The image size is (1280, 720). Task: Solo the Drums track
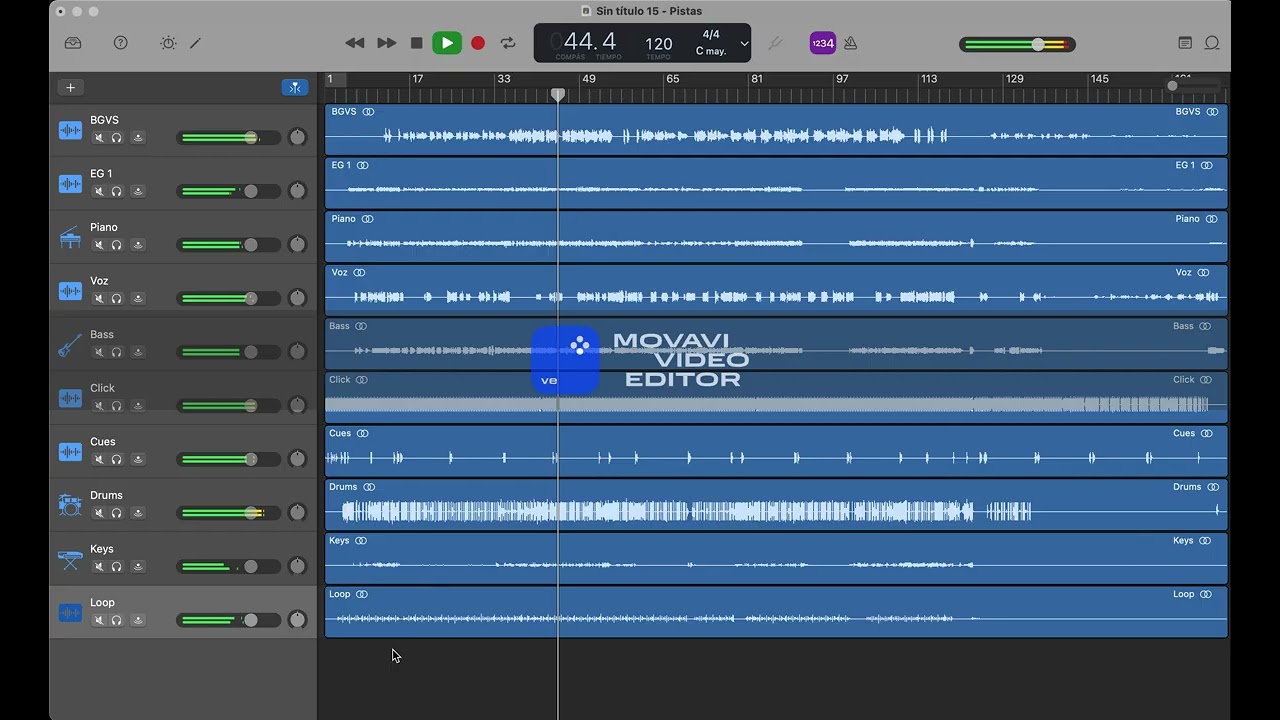click(x=117, y=513)
